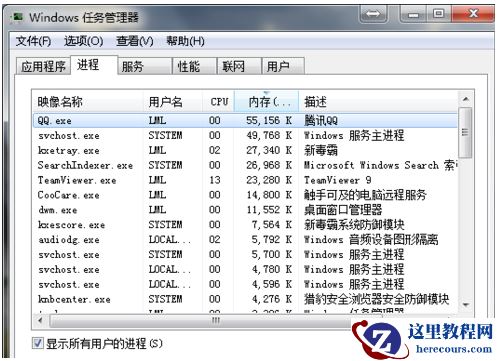498x361 pixels.
Task: Click the vertical scrollbar down arrow
Action: tap(466, 305)
